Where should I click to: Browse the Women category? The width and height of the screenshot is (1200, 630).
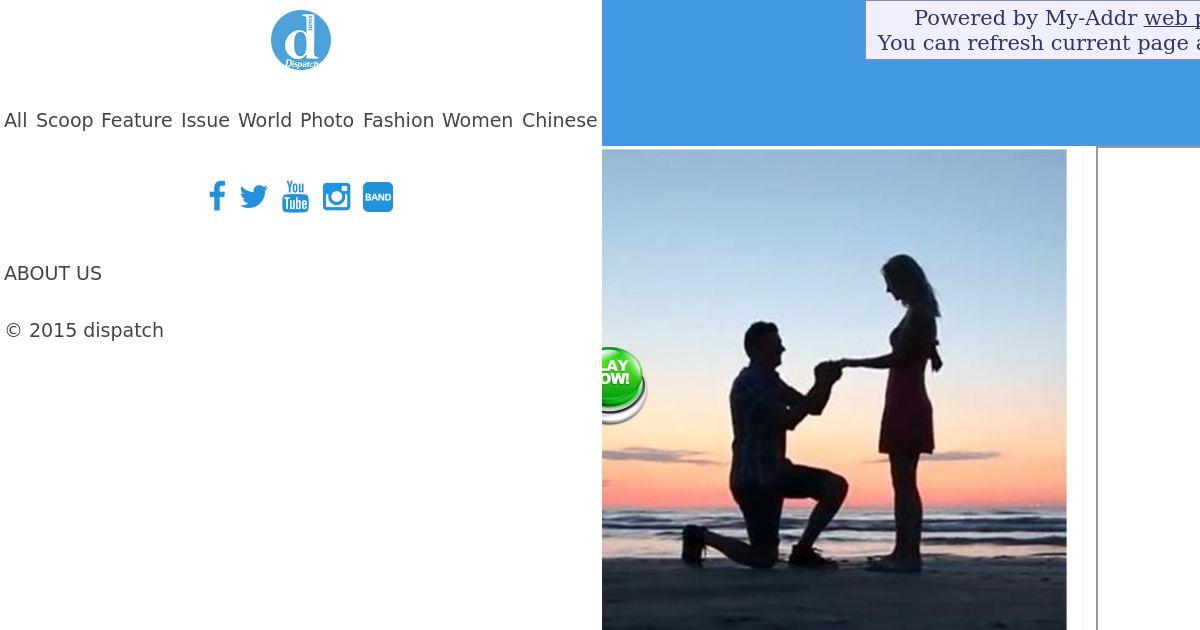[477, 120]
